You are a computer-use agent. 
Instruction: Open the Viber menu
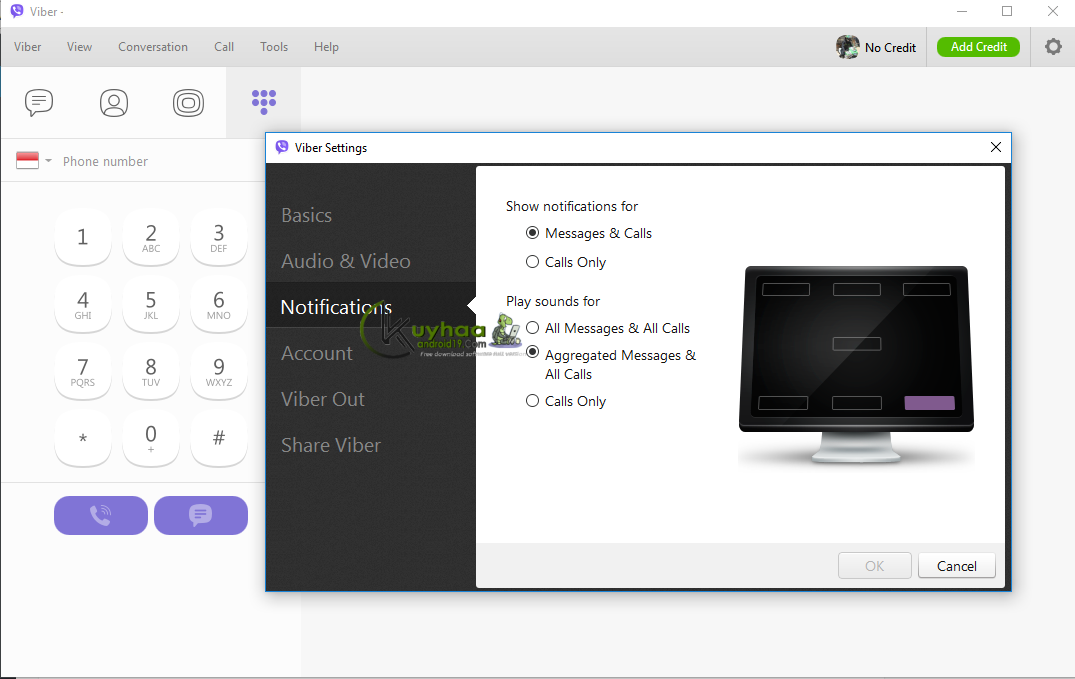click(27, 47)
